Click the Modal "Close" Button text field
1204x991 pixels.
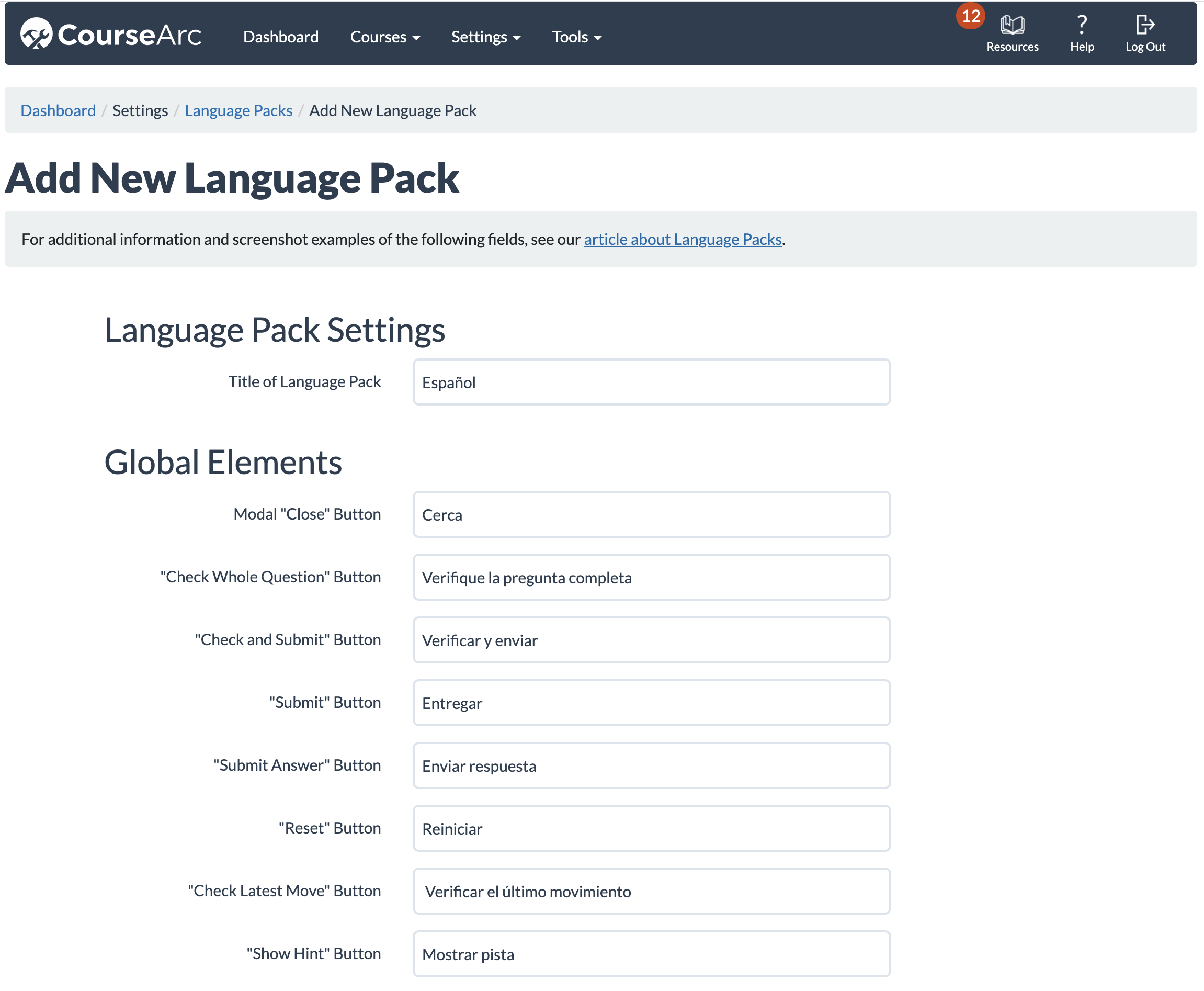pos(651,515)
